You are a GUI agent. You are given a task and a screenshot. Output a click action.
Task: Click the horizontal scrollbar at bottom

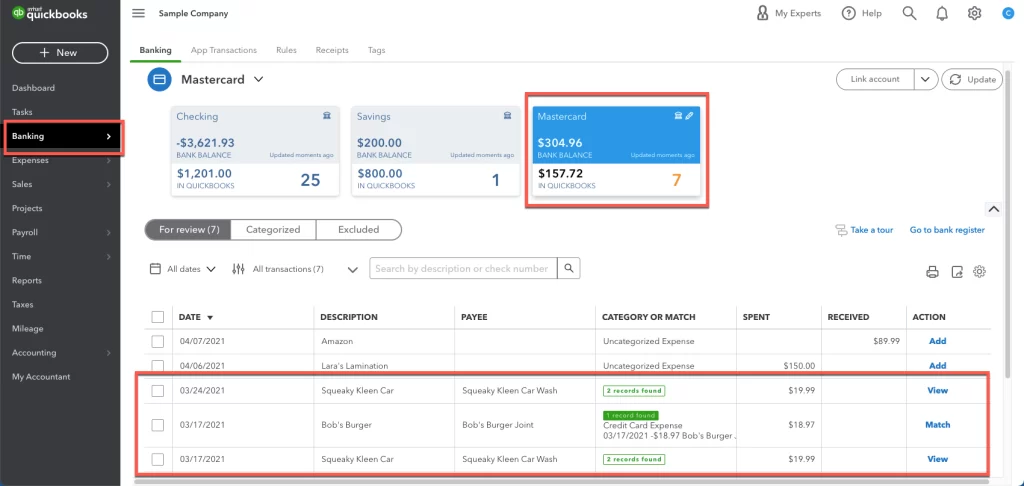point(562,481)
